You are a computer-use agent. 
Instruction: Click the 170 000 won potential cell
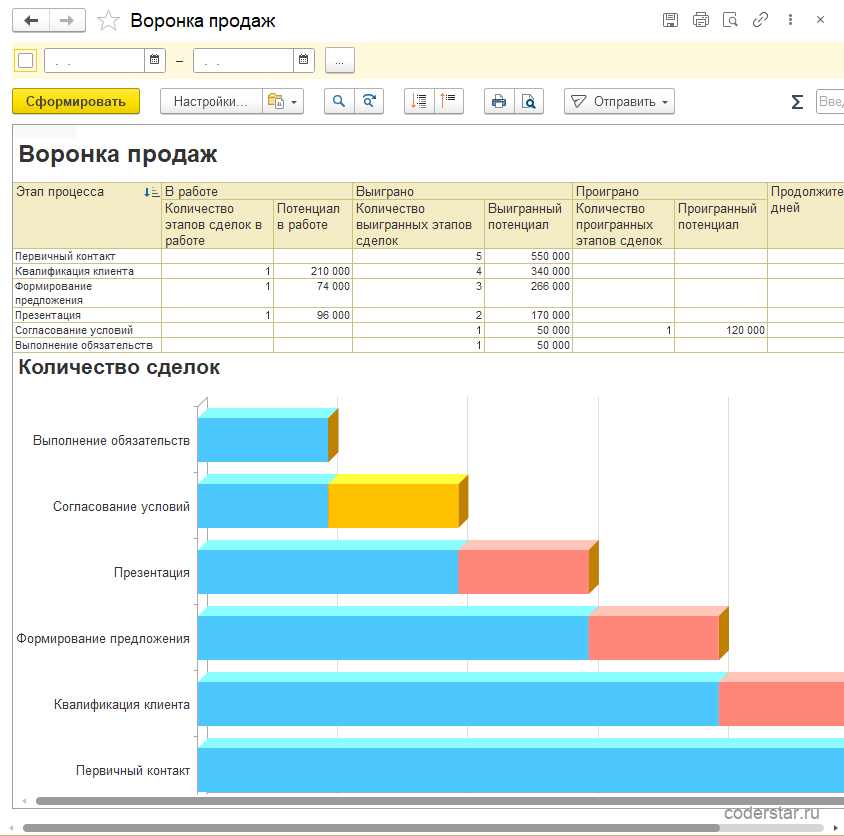pyautogui.click(x=529, y=315)
